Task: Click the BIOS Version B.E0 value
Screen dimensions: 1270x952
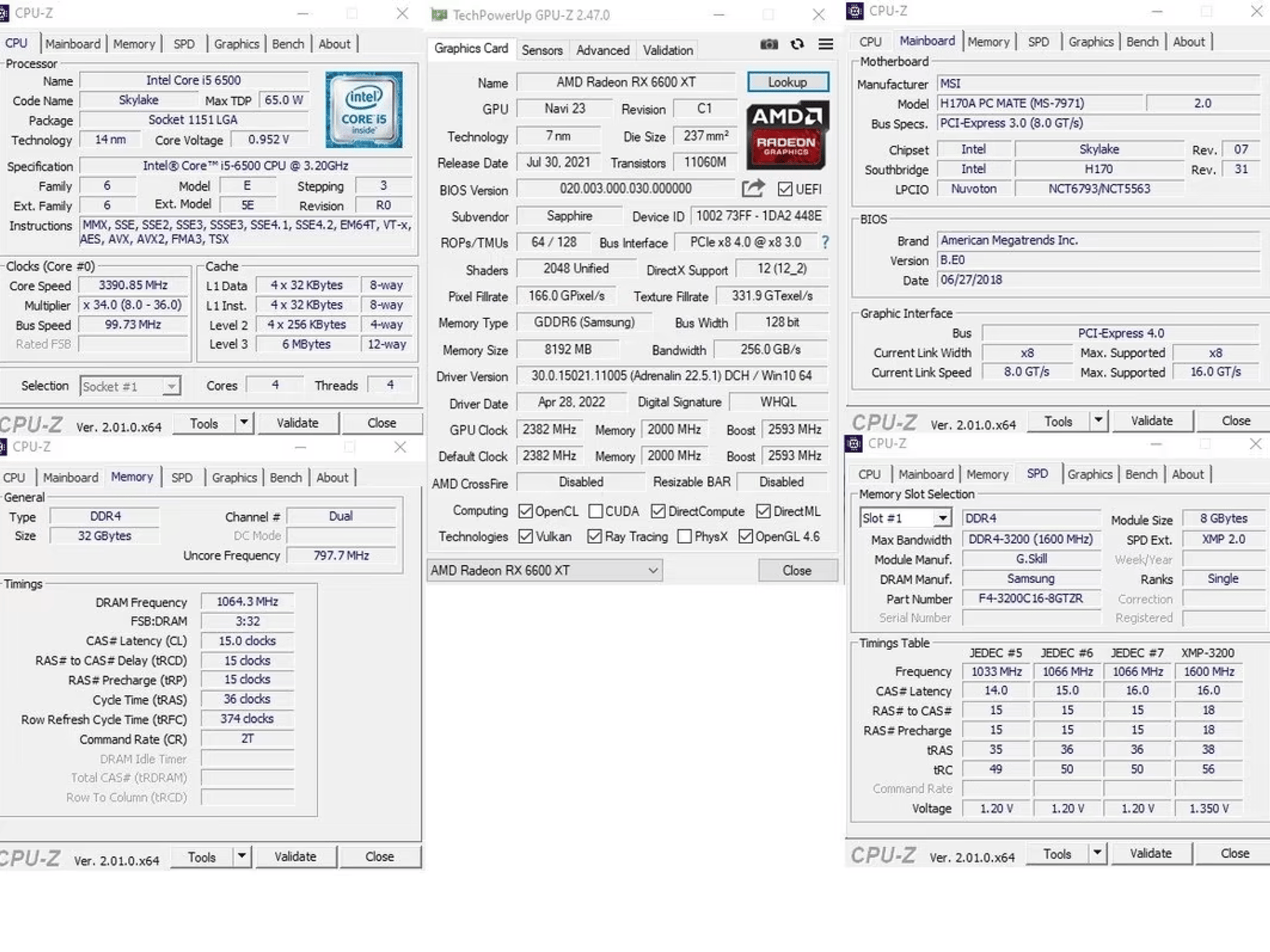Action: coord(1098,260)
